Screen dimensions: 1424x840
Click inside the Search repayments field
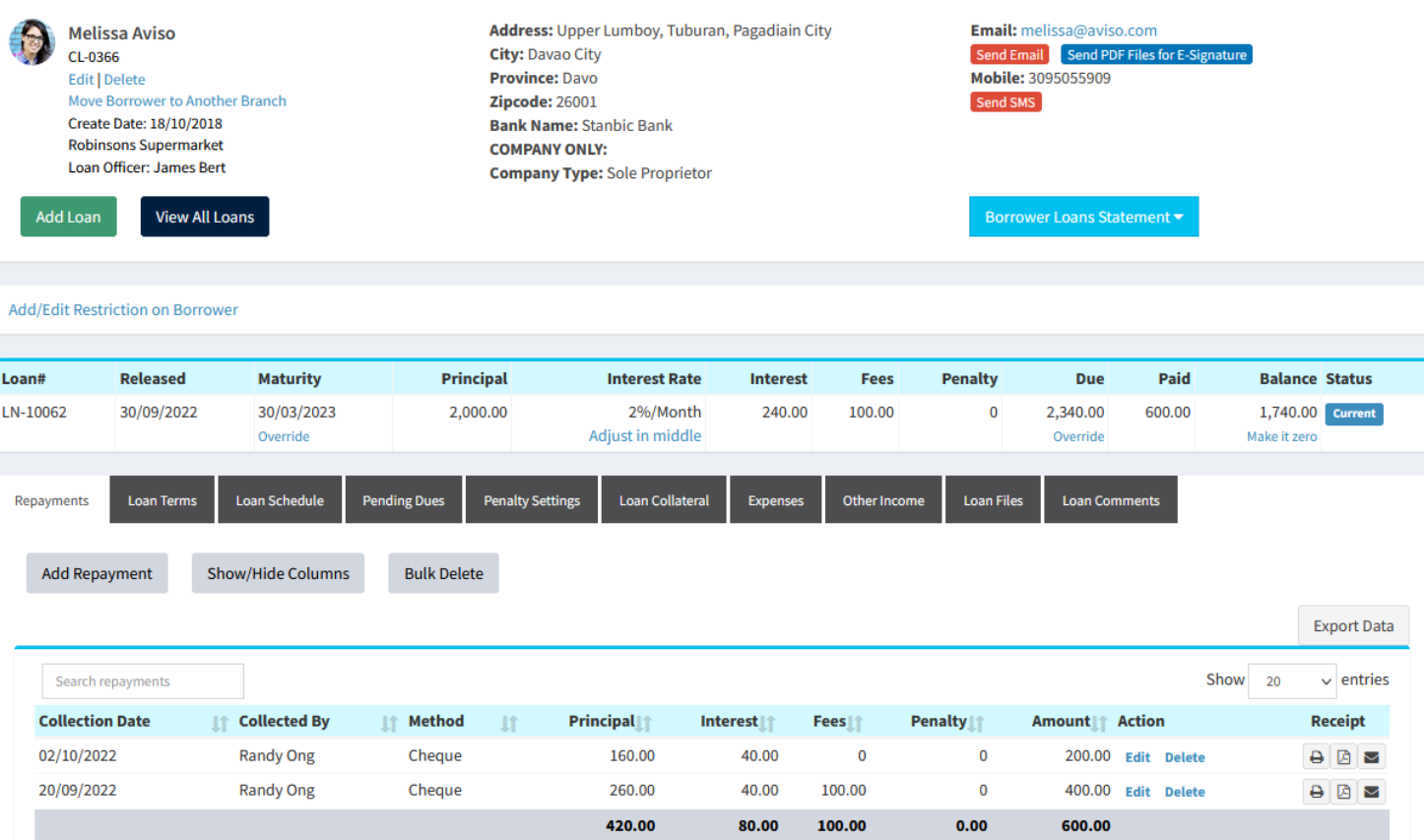[142, 680]
